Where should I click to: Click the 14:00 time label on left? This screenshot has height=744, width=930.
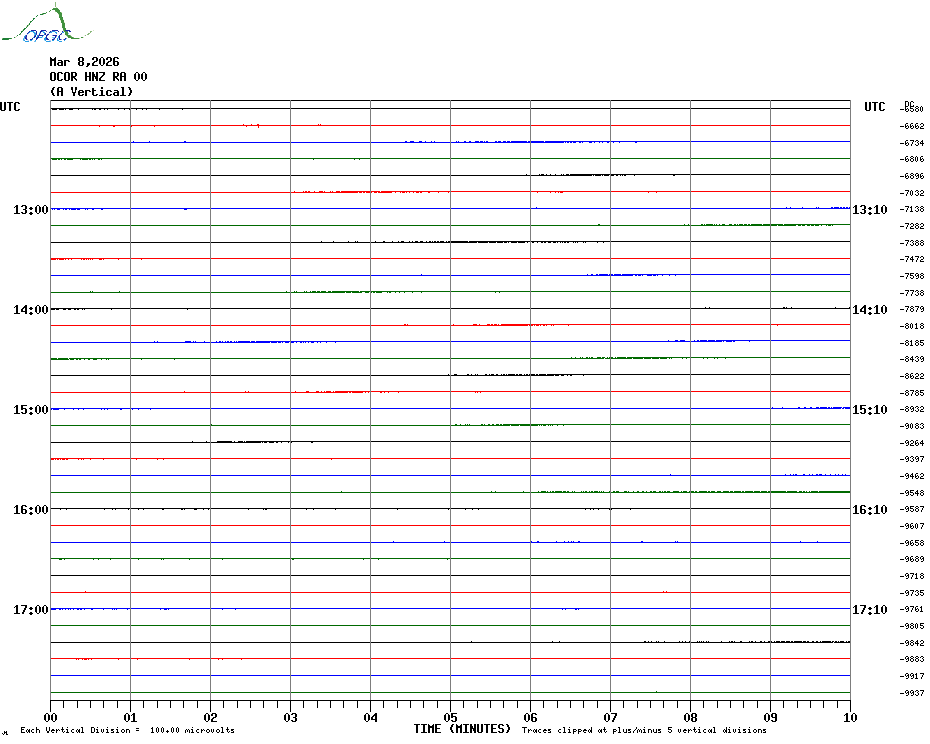tap(31, 310)
